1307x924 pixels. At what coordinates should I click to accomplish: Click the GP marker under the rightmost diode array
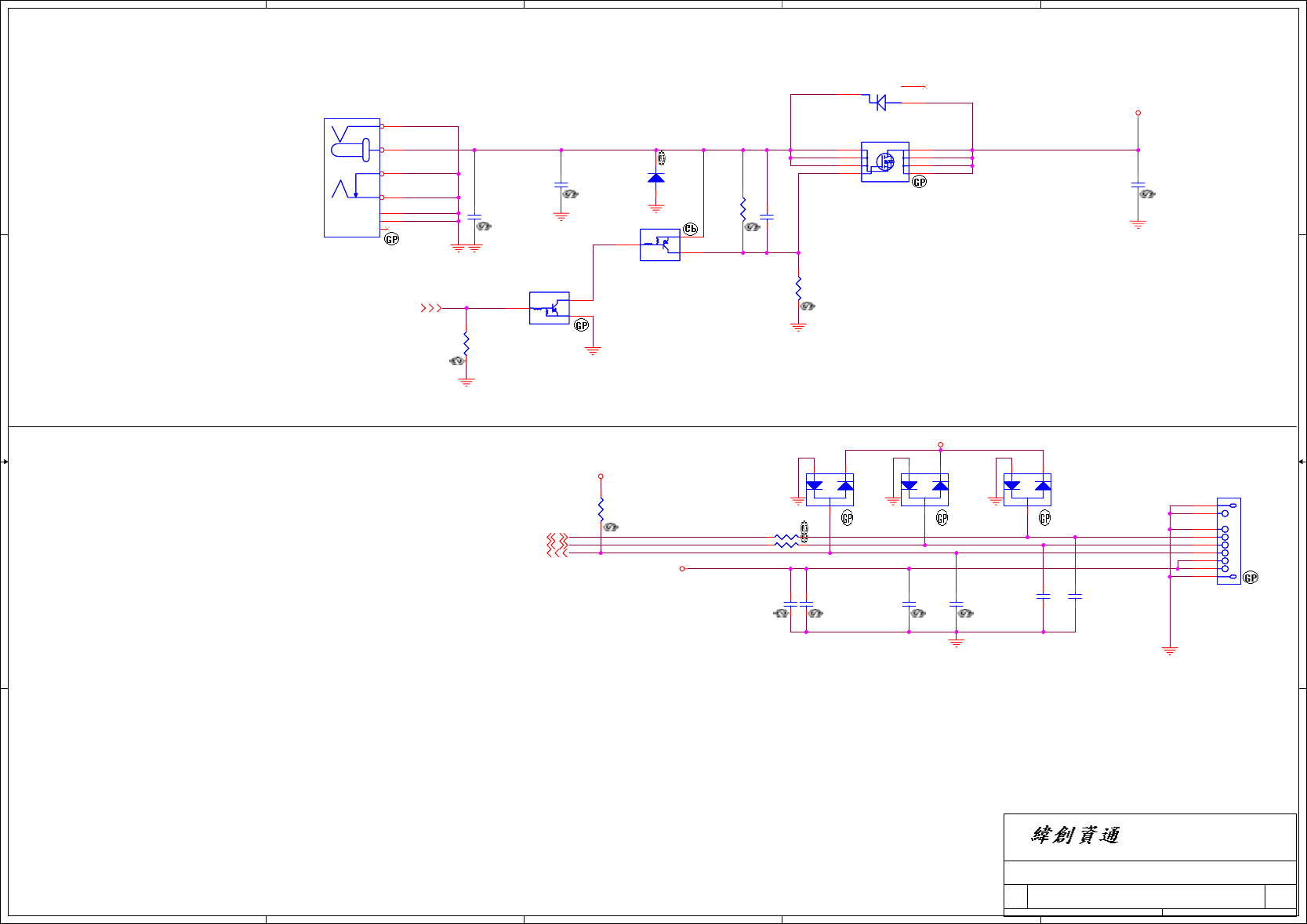(1044, 518)
